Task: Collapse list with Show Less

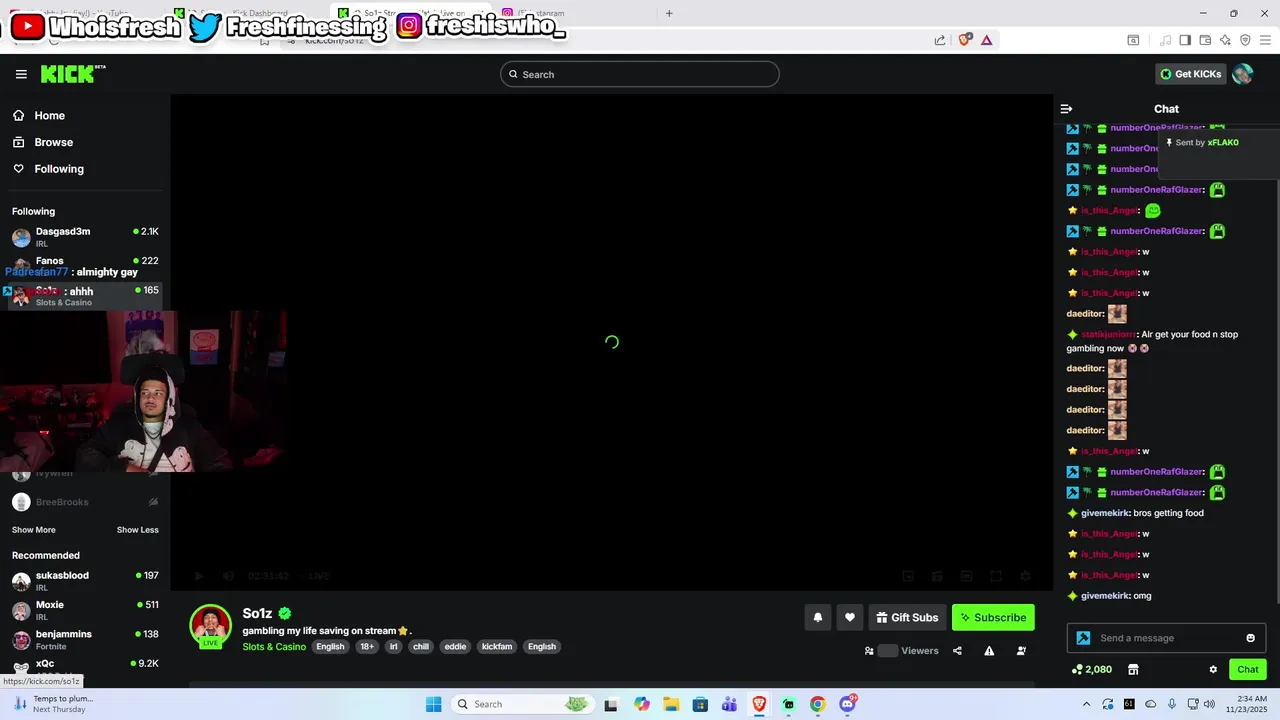Action: click(x=137, y=530)
